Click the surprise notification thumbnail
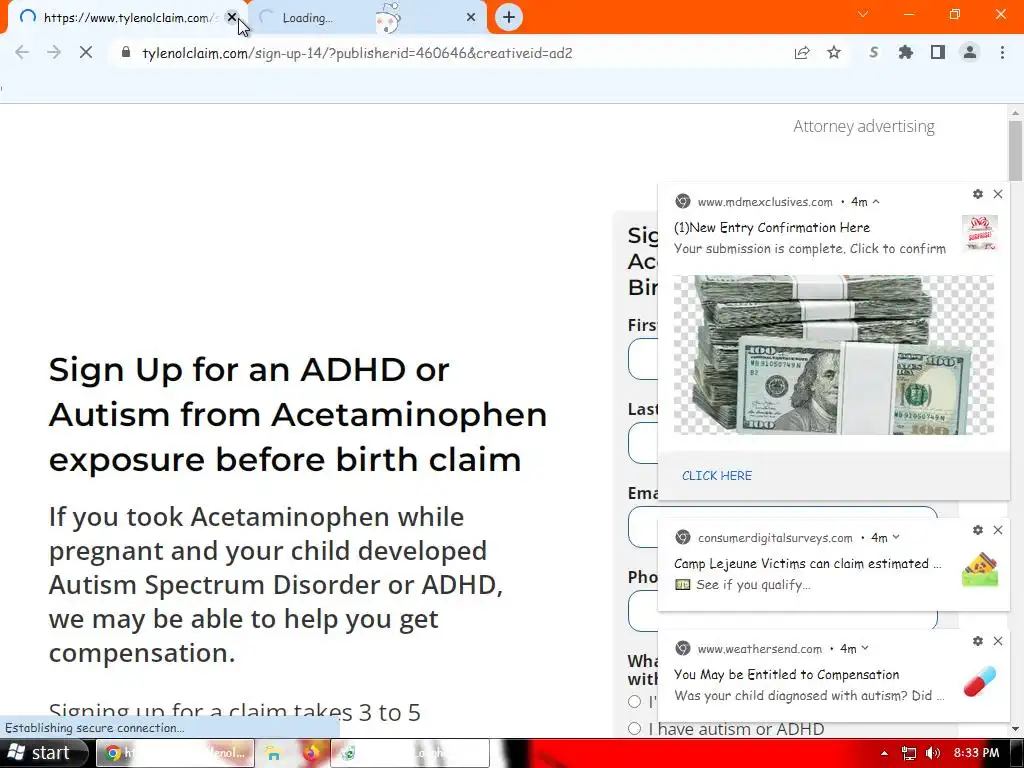Screen dimensions: 1024x768 pos(980,233)
